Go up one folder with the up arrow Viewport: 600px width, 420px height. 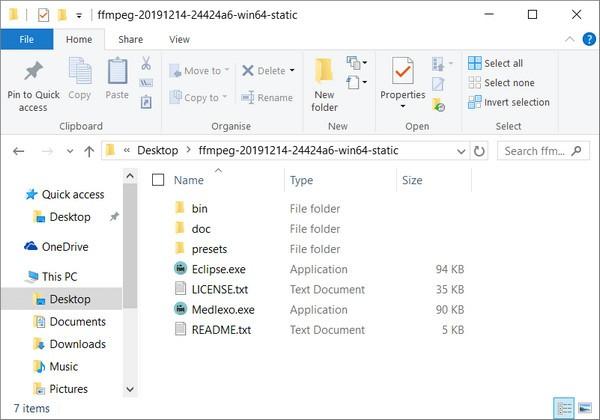[89, 151]
